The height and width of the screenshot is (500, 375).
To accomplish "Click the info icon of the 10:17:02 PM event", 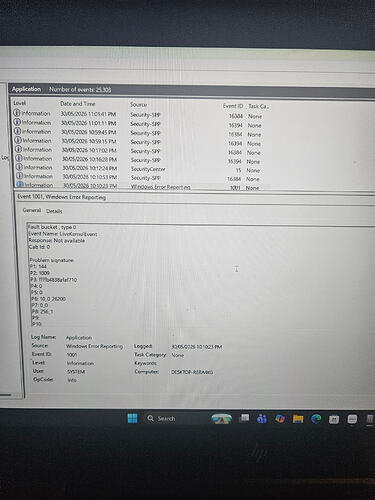I will (19, 149).
